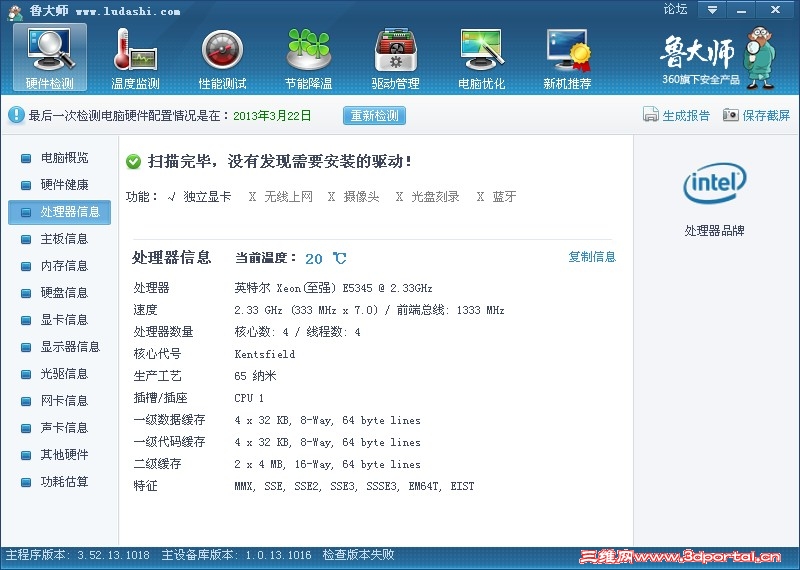Click the 核心数: 4 / 线程数: 4 value

pyautogui.click(x=297, y=332)
